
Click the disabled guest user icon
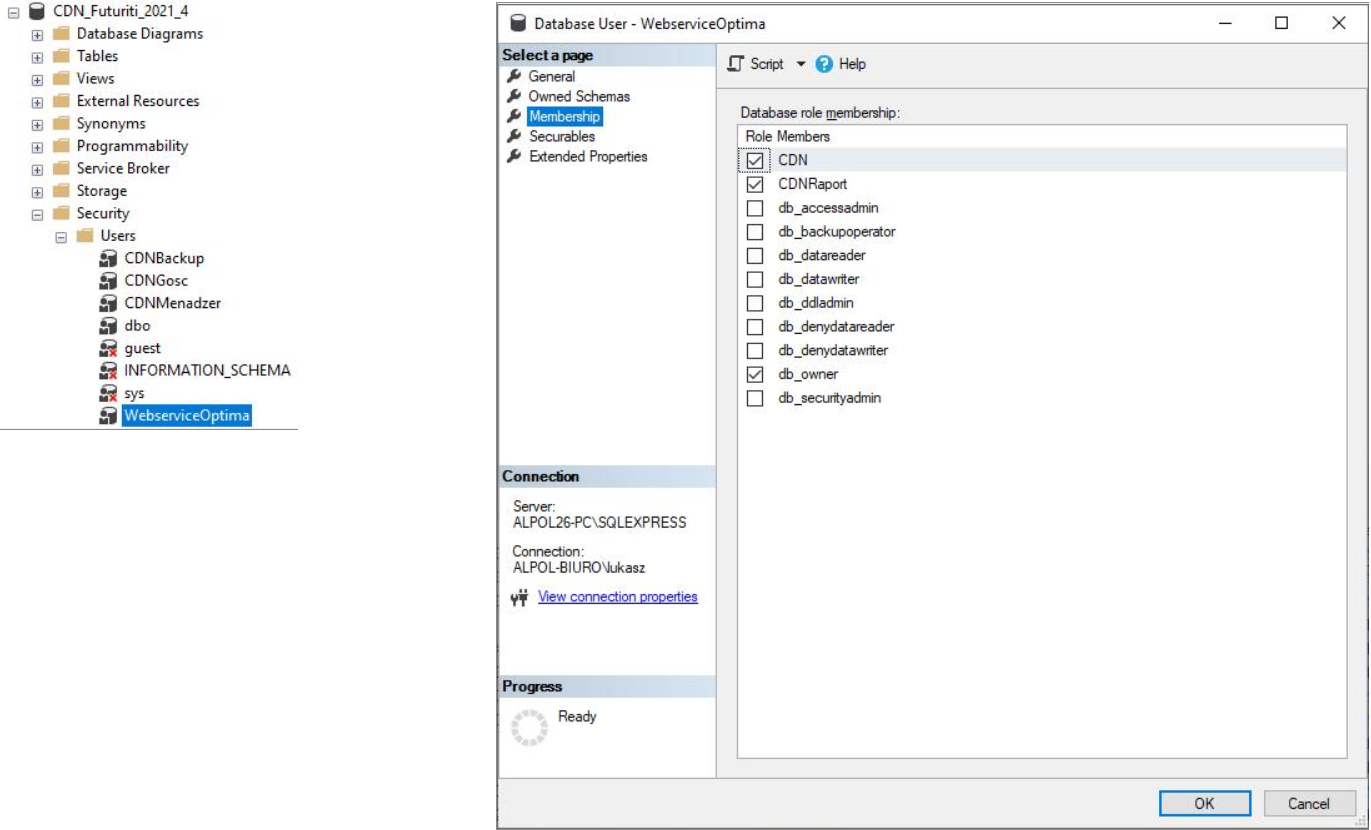pos(109,348)
